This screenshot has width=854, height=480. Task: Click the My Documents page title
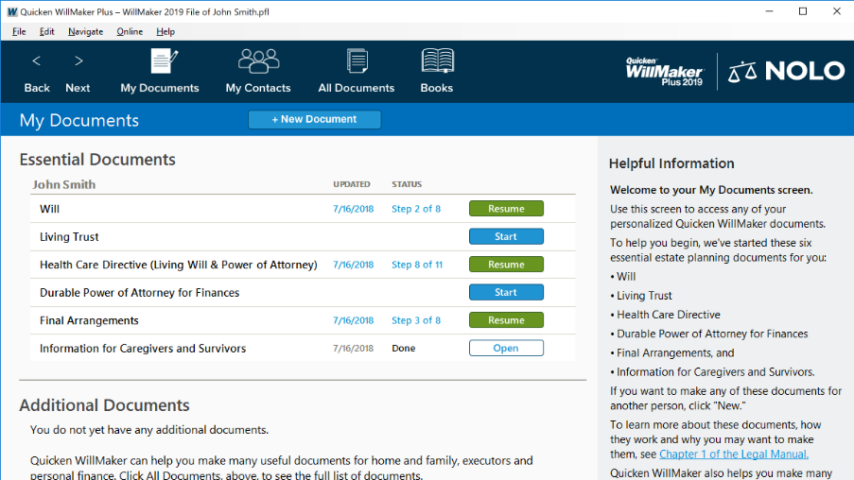[79, 120]
